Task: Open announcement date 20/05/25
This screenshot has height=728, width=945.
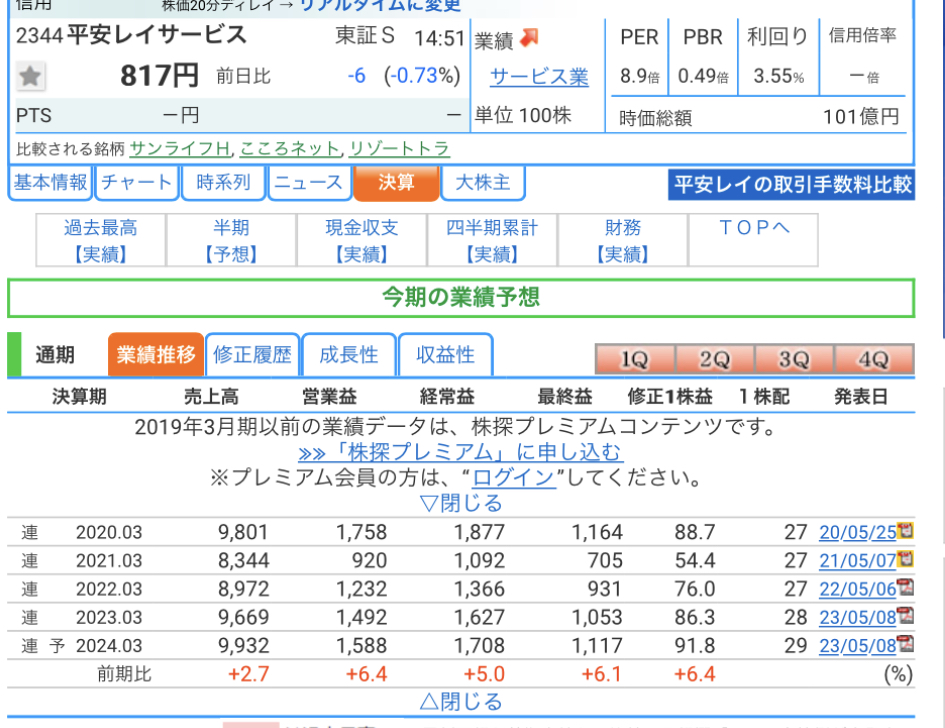Action: [x=858, y=532]
